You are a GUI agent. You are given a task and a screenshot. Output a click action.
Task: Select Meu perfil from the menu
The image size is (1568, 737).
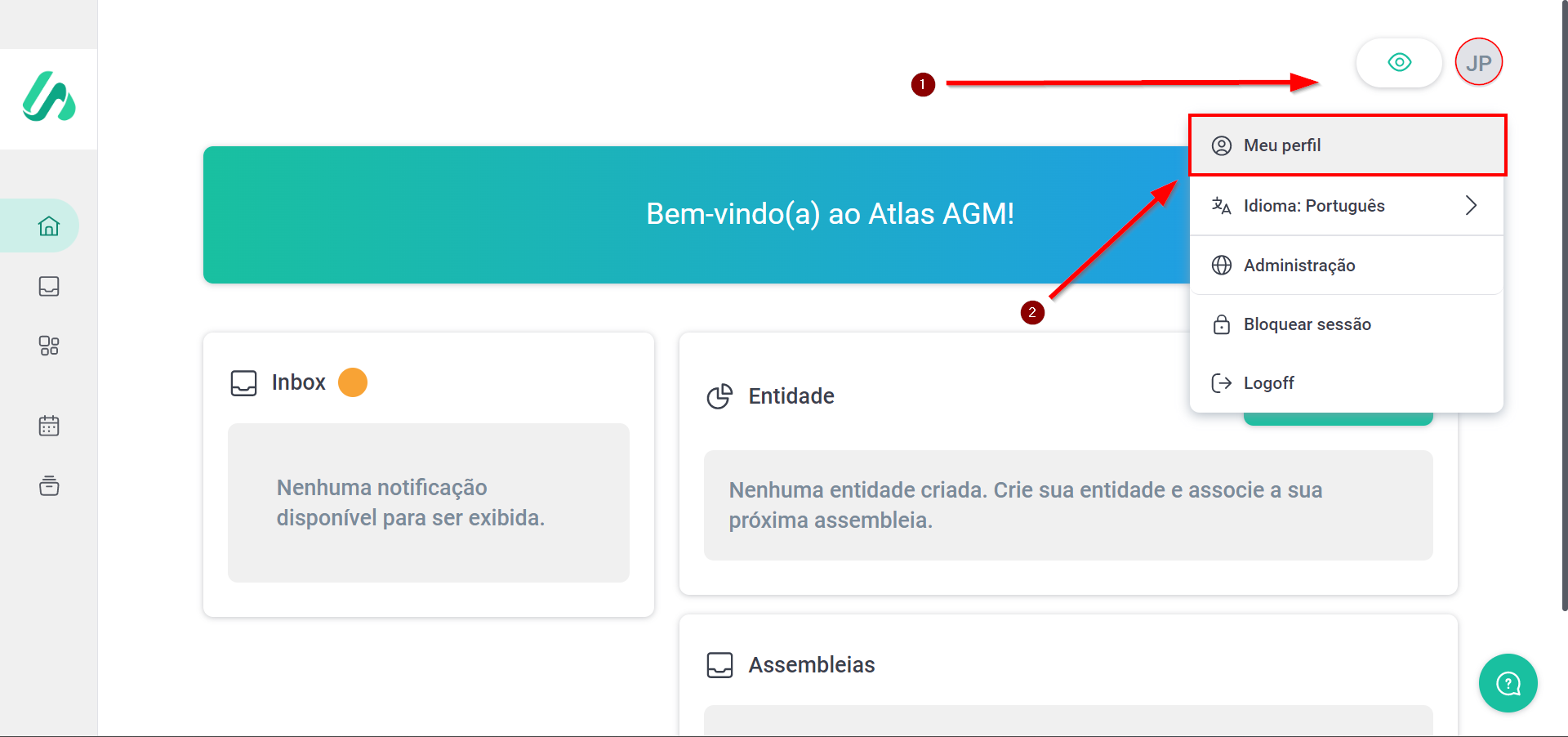coord(1282,145)
